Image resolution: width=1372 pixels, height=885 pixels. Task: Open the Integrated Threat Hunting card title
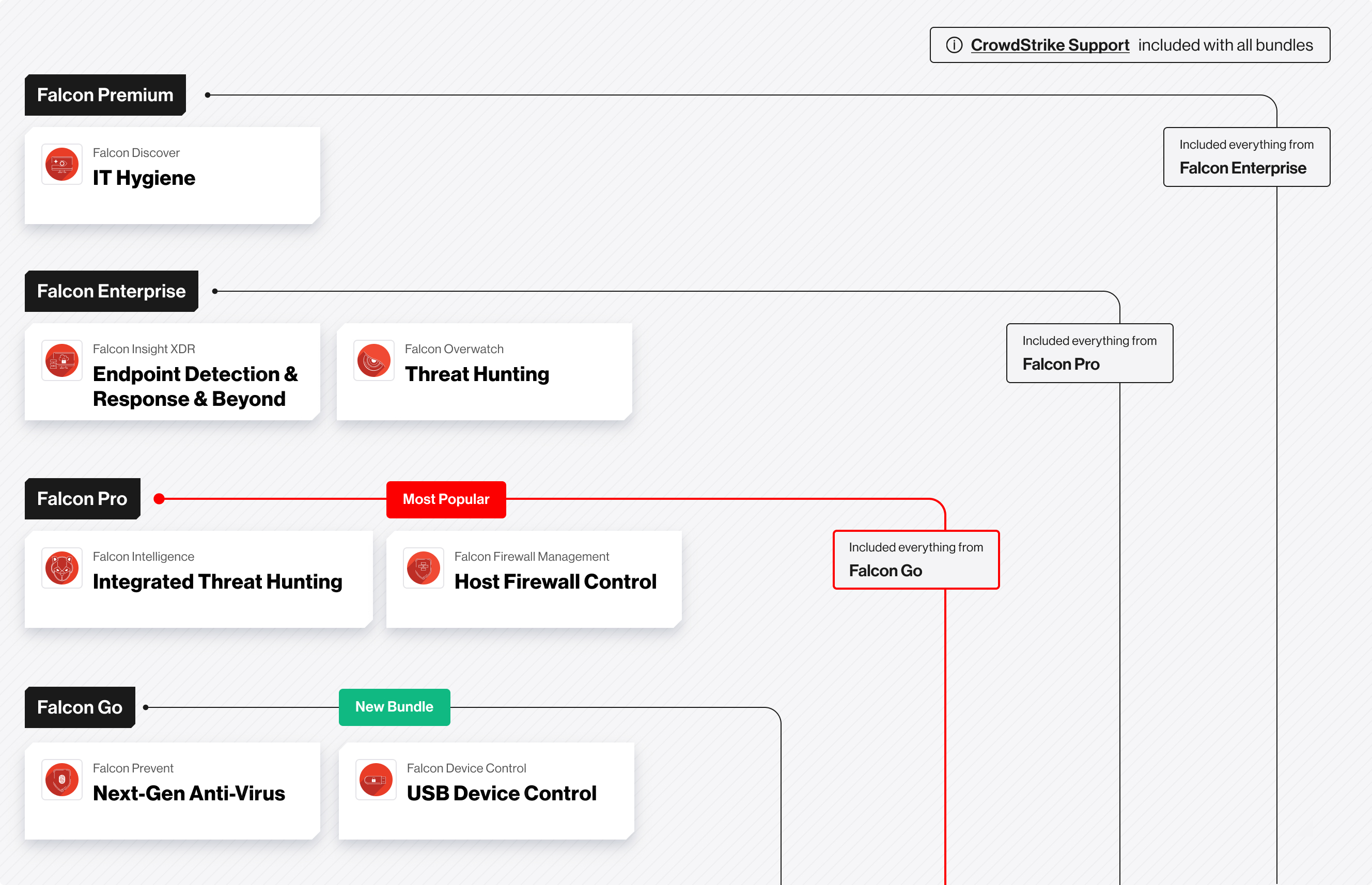point(217,581)
